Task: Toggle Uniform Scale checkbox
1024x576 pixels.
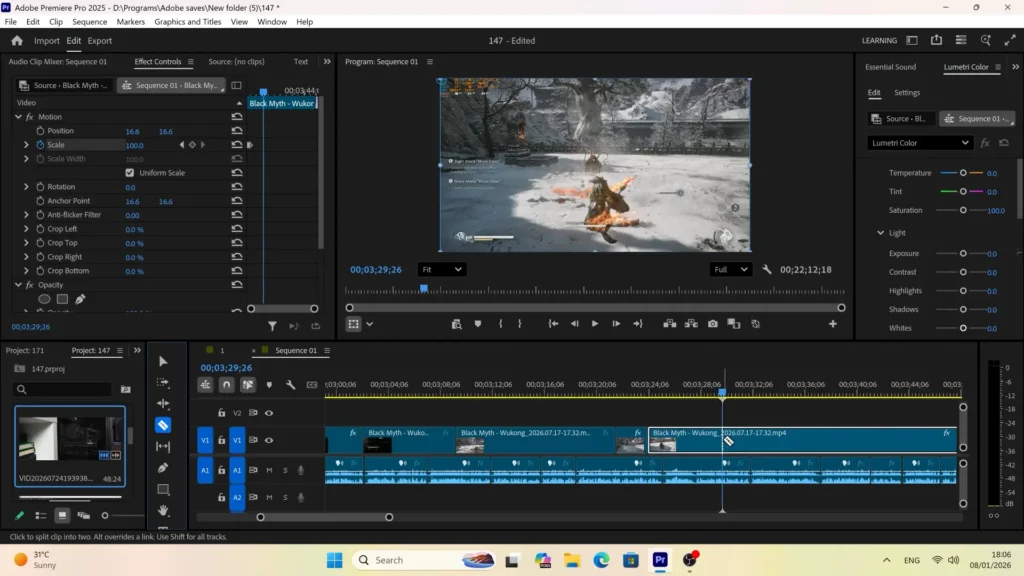Action: click(x=129, y=173)
